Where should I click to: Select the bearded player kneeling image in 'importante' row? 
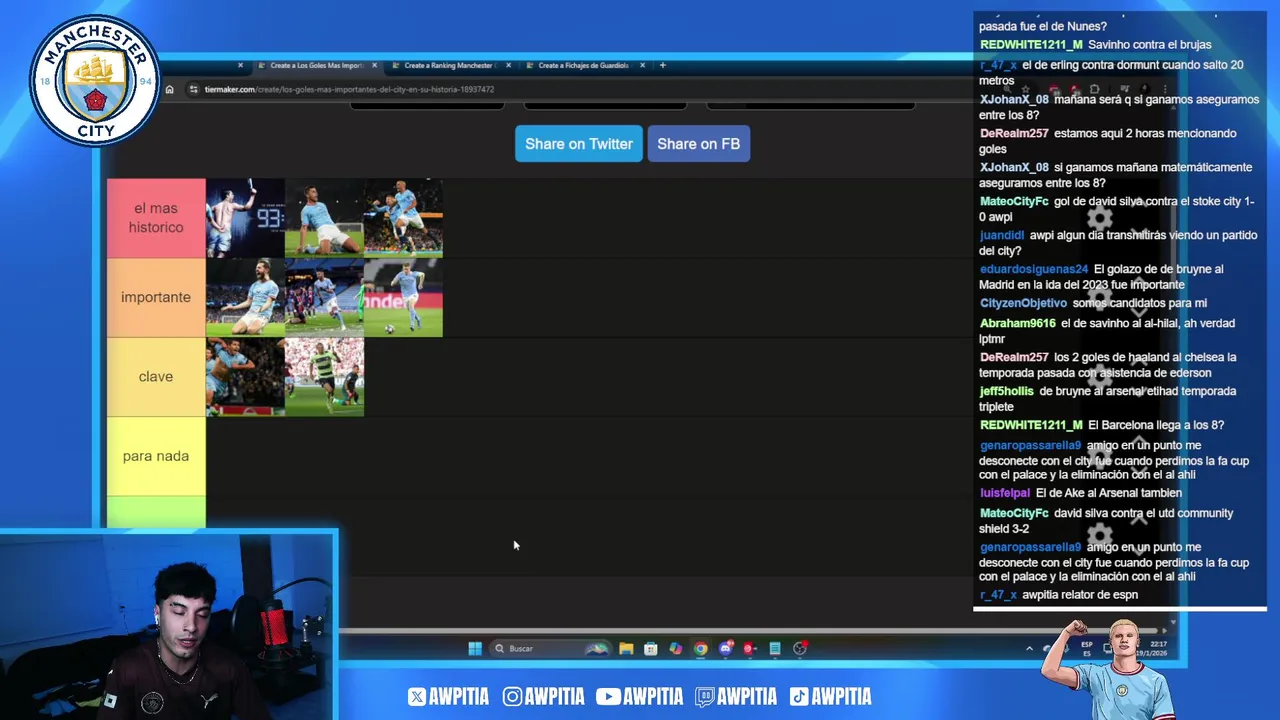point(245,297)
